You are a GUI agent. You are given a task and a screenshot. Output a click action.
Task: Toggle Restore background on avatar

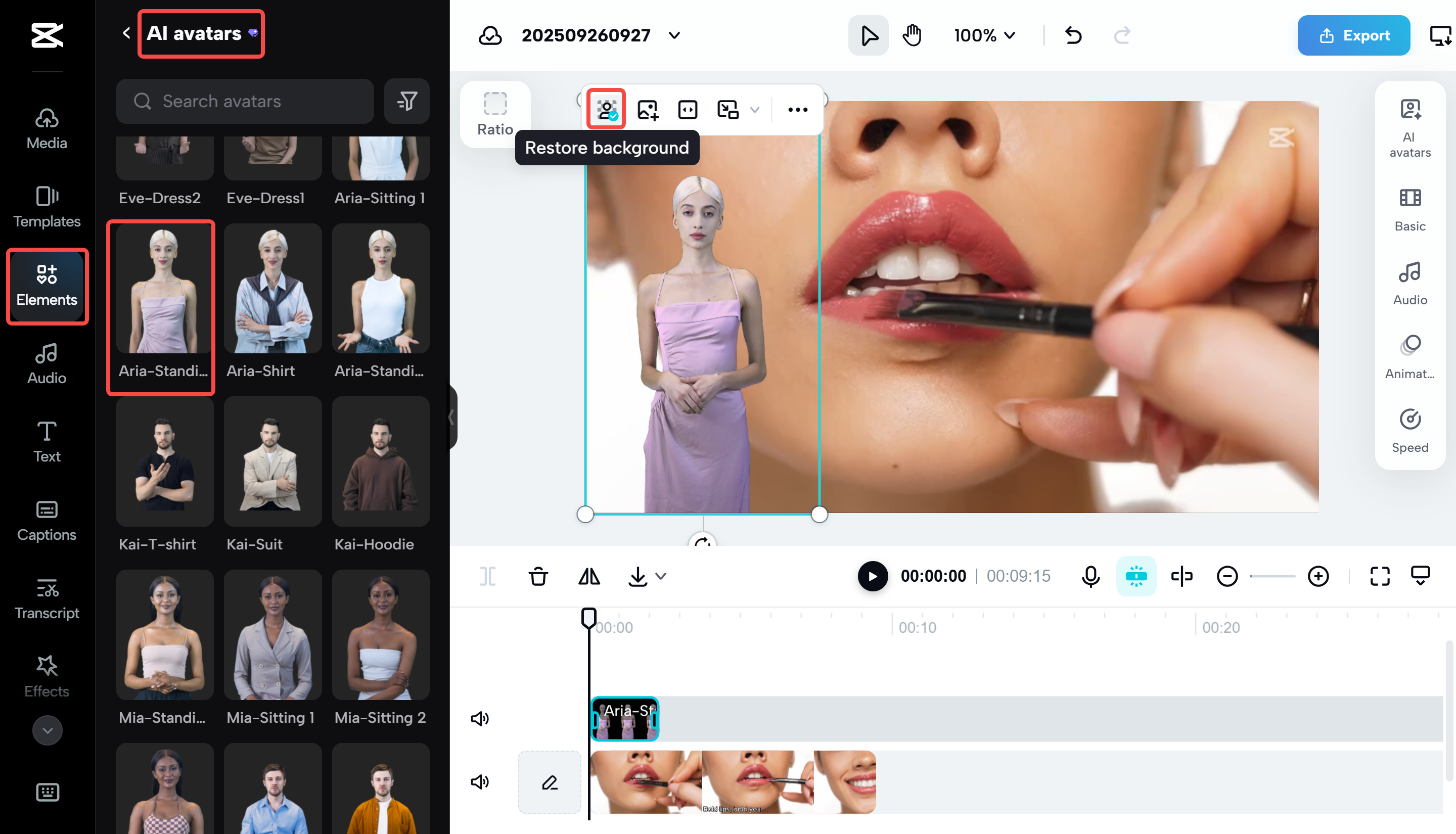pos(607,109)
